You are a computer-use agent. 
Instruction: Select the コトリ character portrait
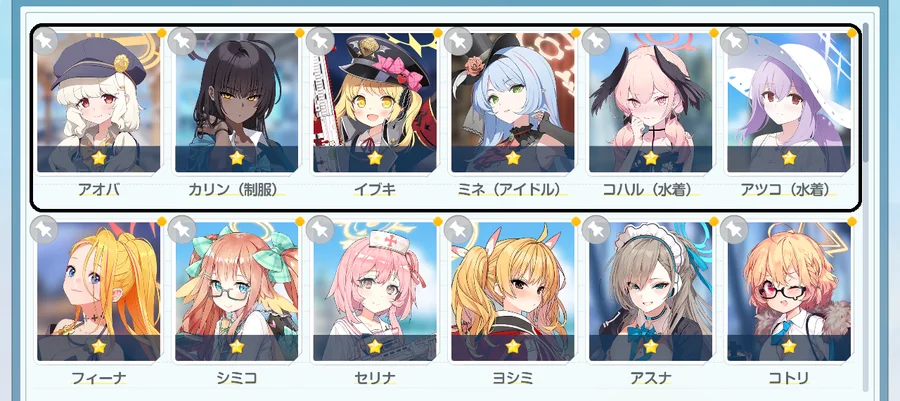789,291
